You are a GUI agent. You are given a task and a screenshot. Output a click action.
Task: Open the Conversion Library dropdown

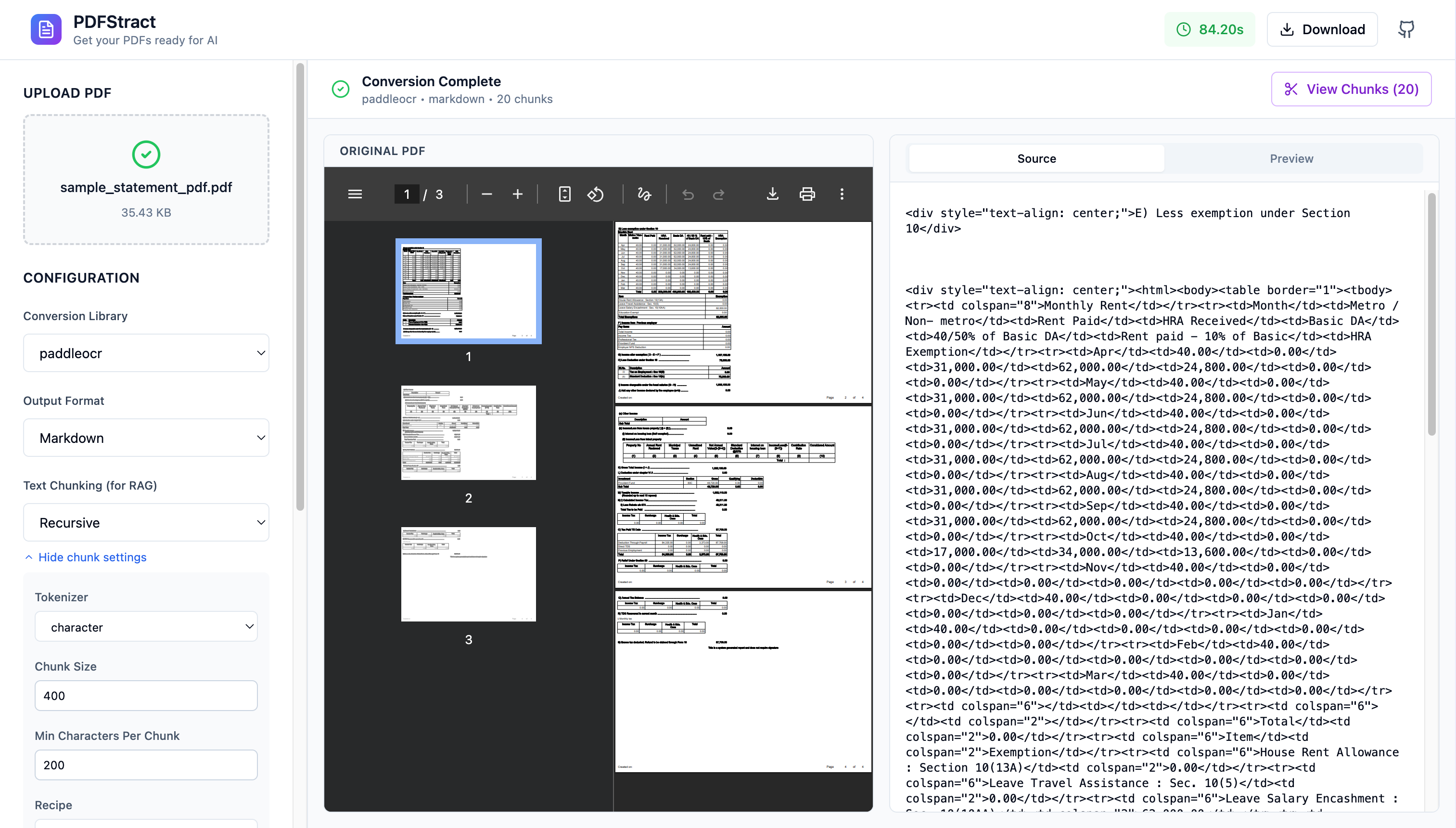(x=146, y=353)
